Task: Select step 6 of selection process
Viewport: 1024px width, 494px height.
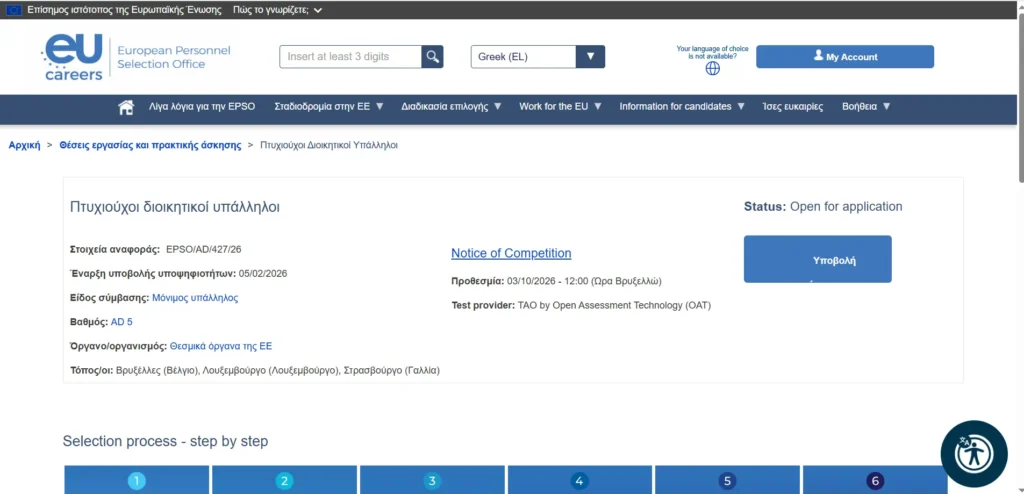Action: 875,481
